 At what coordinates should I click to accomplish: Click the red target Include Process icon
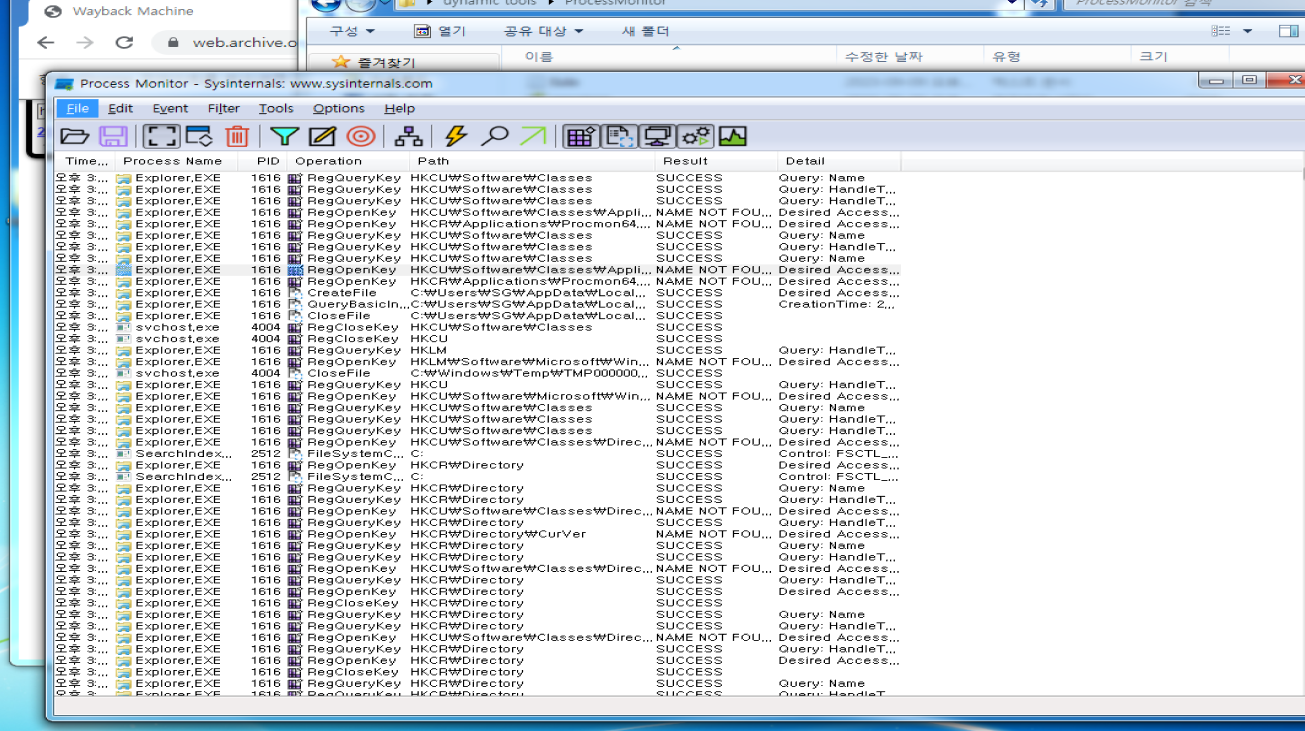coord(361,136)
